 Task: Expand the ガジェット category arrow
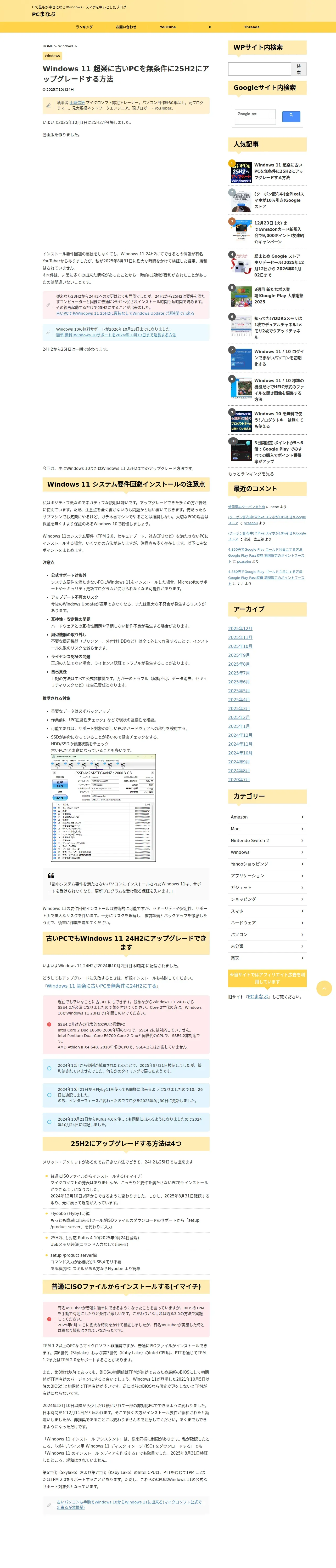coord(303,887)
